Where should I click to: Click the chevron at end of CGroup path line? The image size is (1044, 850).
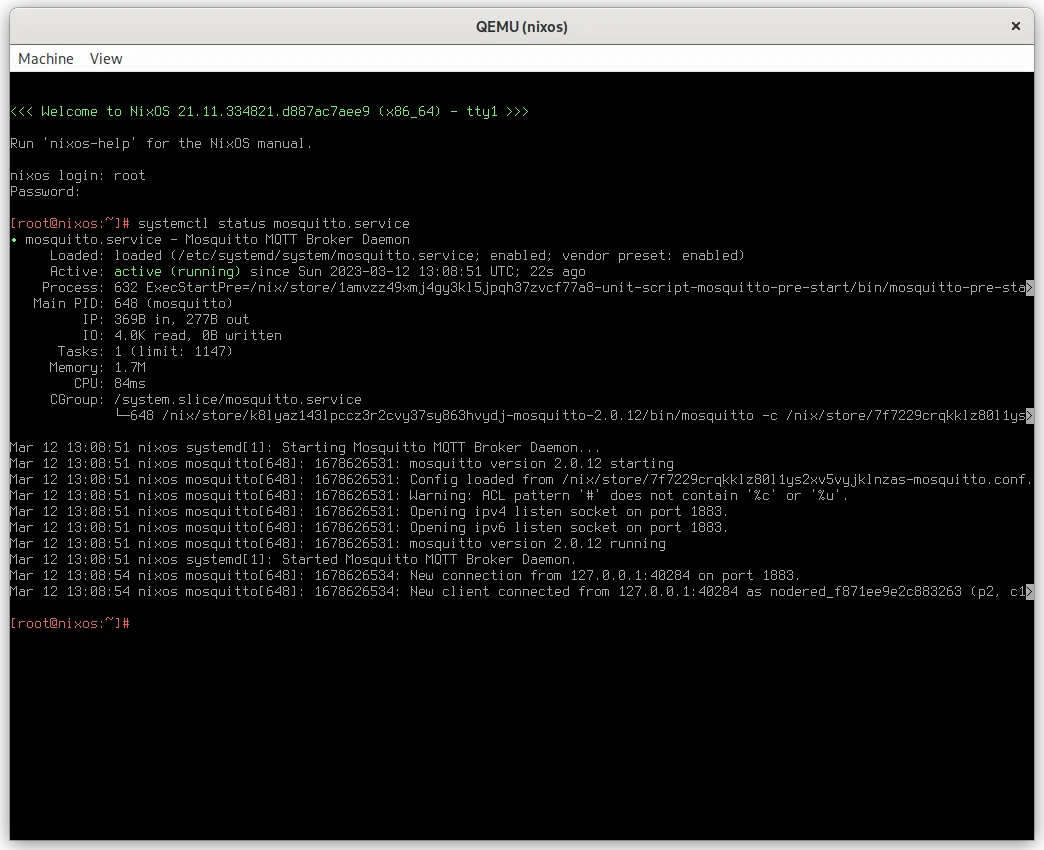(1029, 415)
